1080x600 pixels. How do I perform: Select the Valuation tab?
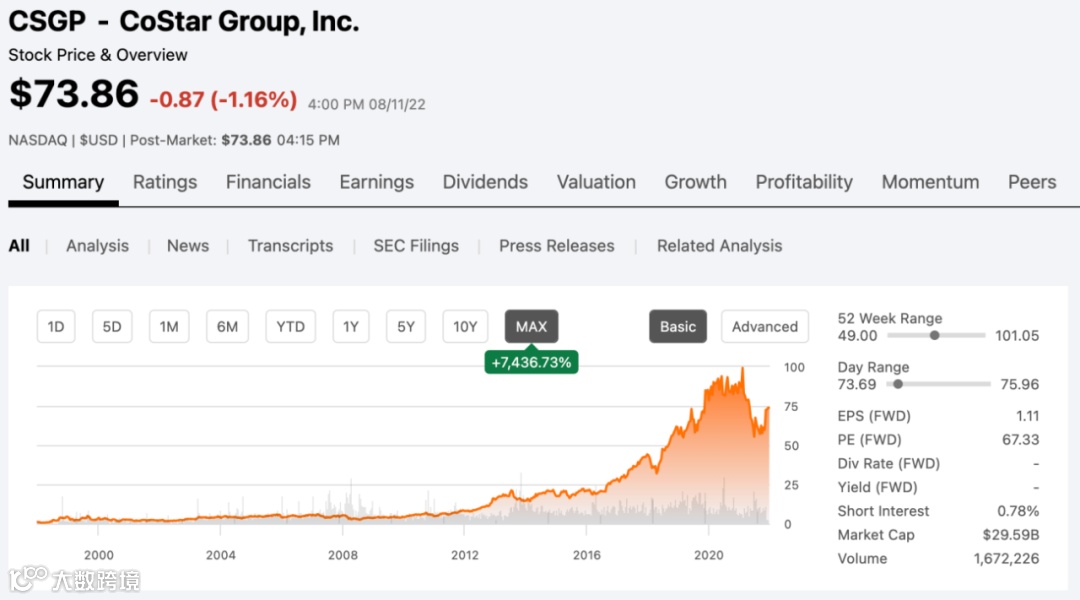(x=596, y=182)
